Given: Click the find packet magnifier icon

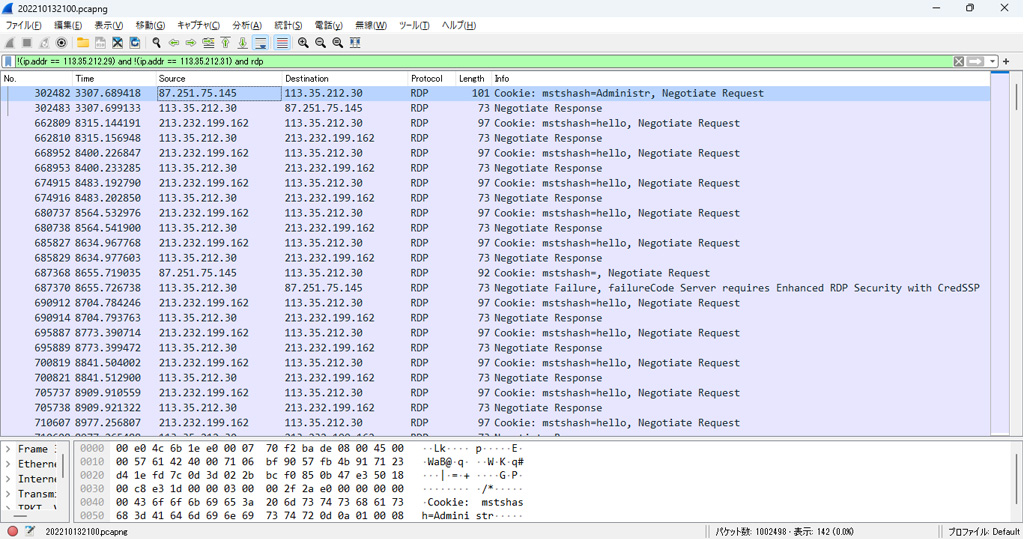Looking at the screenshot, I should 157,42.
